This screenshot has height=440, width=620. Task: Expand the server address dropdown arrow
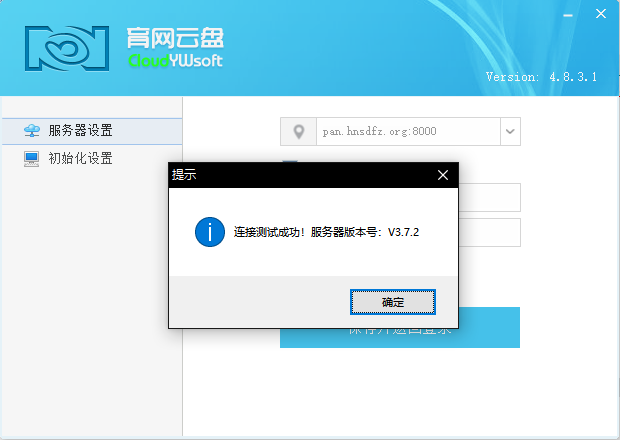(510, 131)
